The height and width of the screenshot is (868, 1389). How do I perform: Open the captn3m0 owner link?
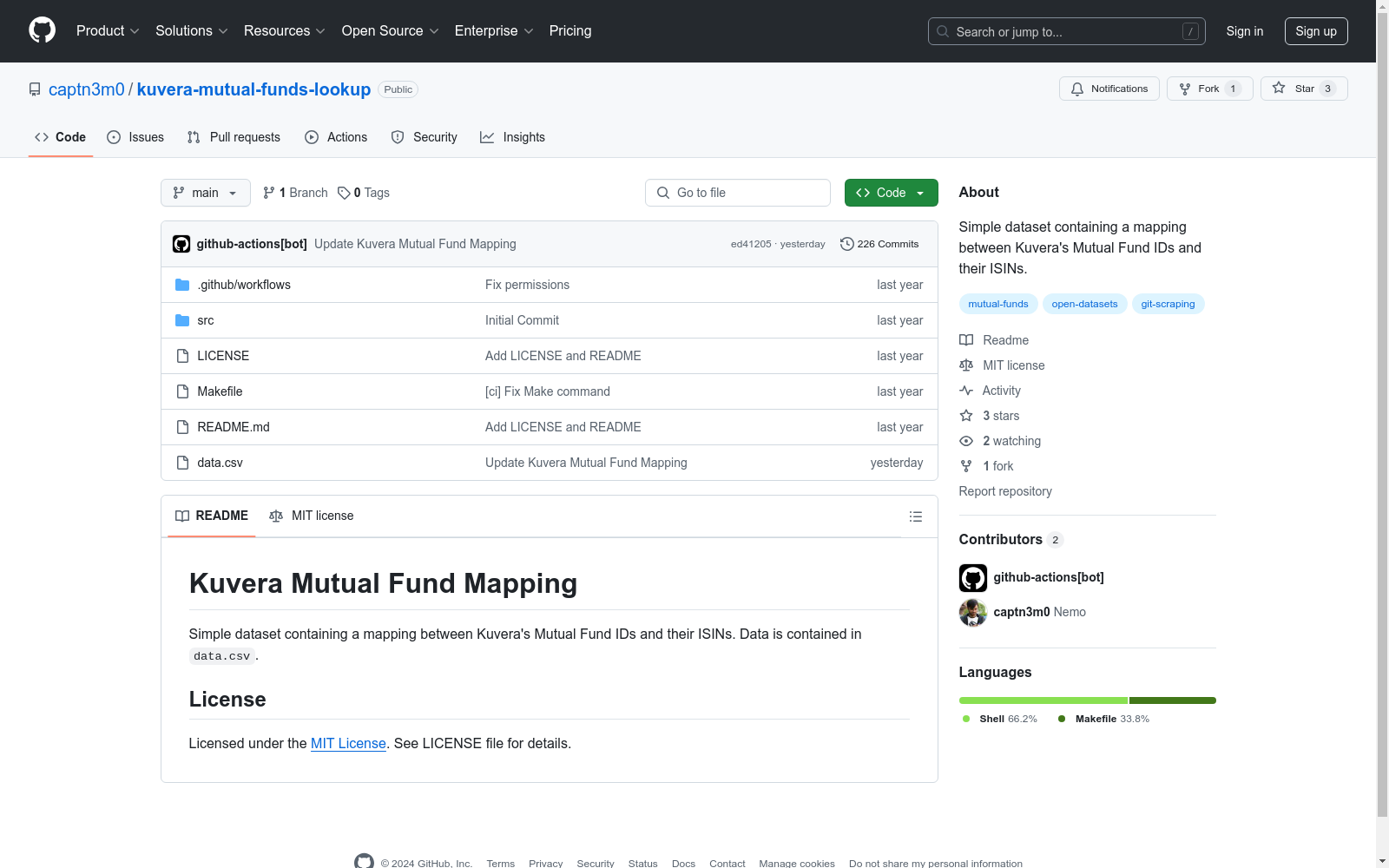pyautogui.click(x=87, y=89)
